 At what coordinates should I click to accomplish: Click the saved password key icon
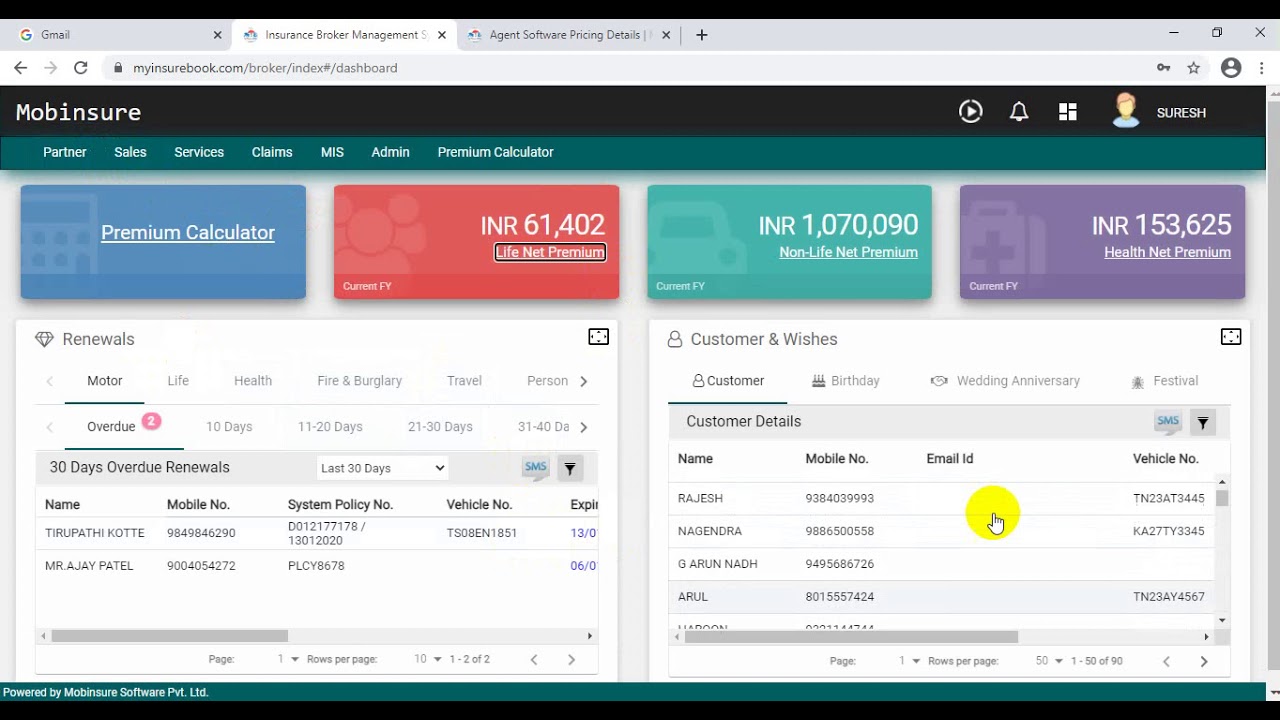pos(1163,68)
